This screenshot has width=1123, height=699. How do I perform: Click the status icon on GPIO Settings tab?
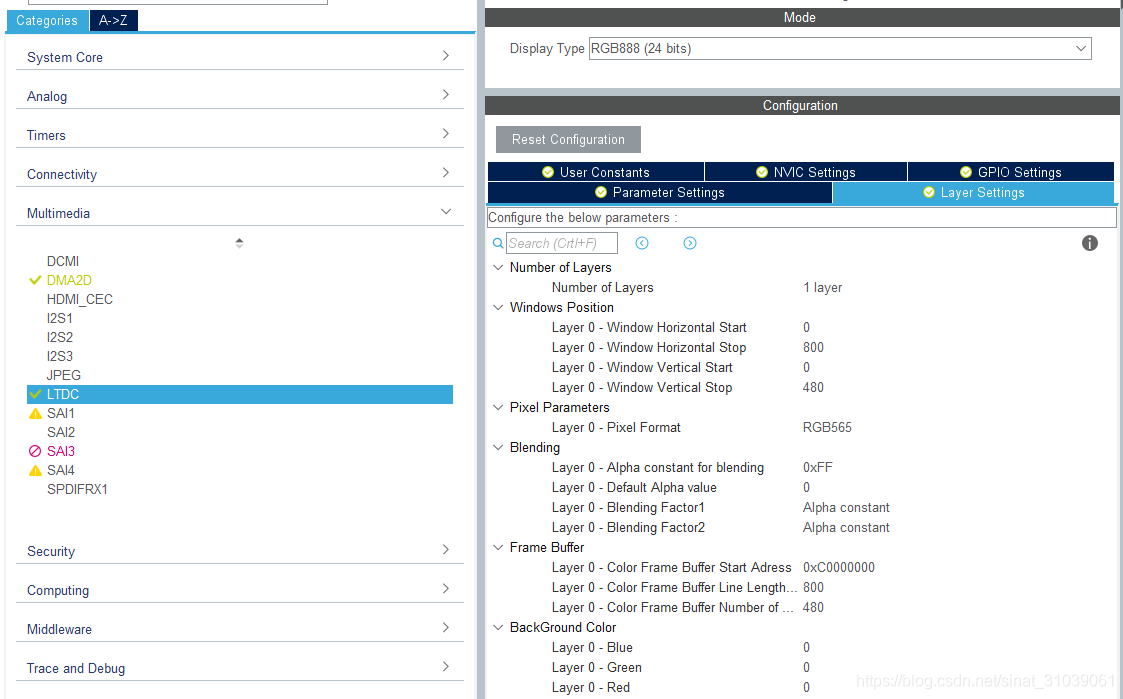click(x=966, y=172)
